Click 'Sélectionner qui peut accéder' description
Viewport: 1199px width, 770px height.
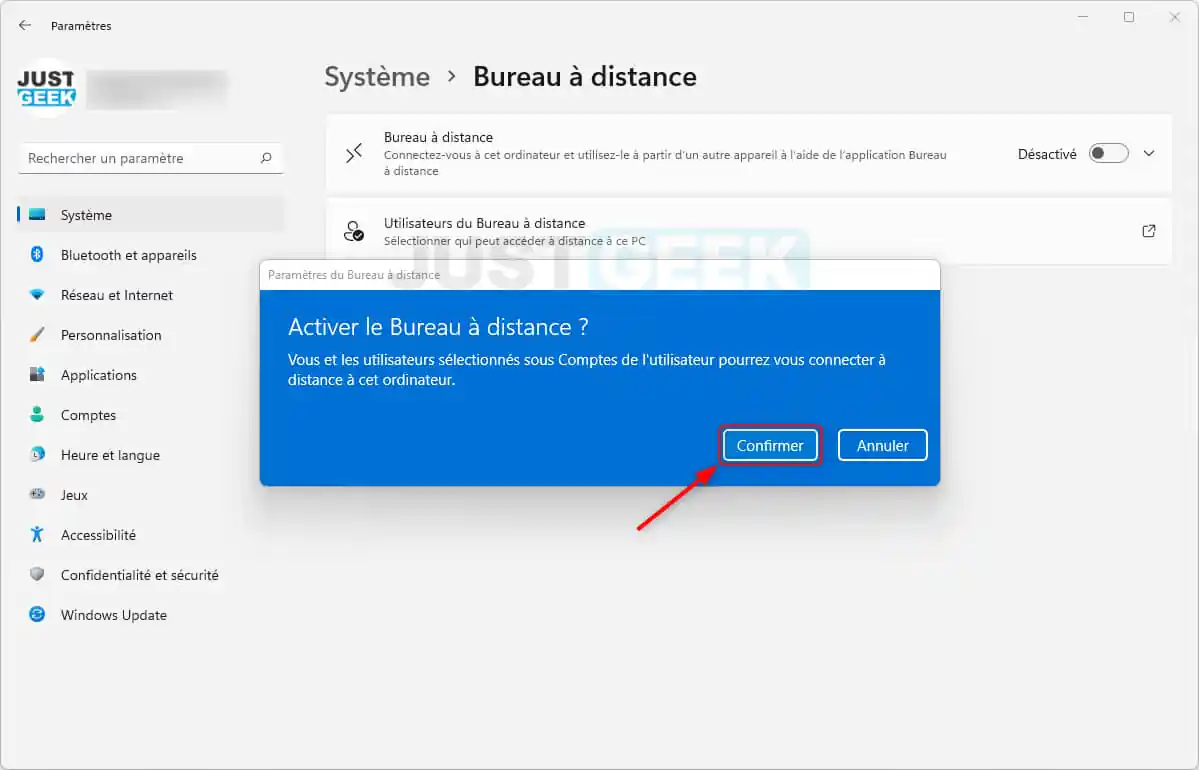point(515,241)
